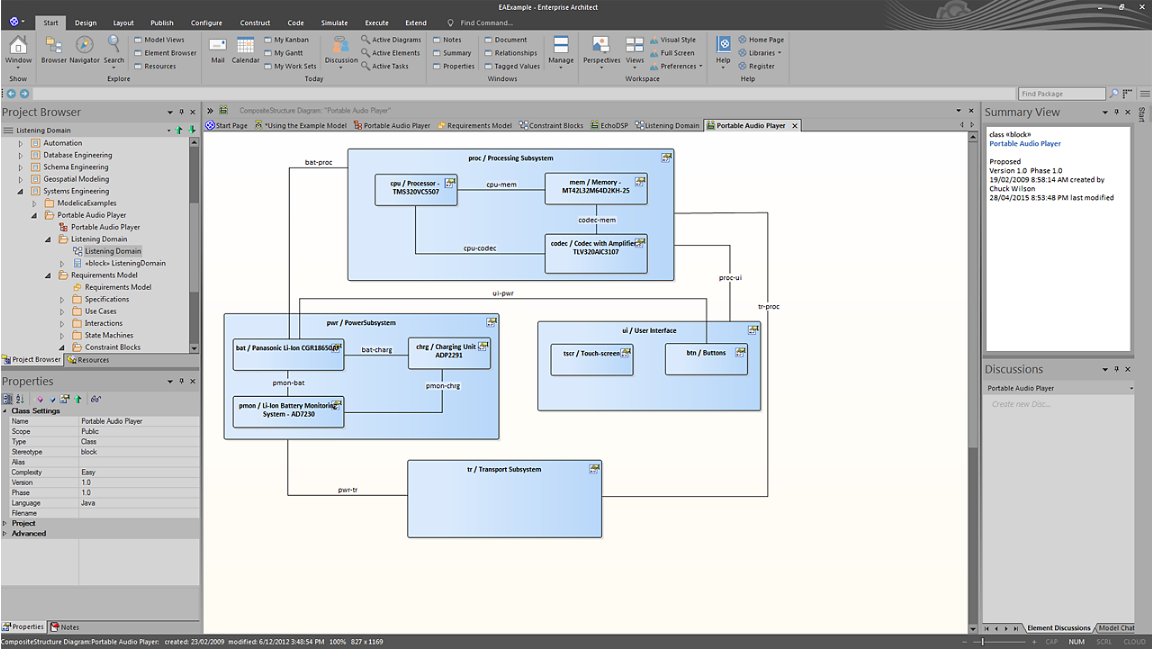Switch to the Resources tab below browser
1152x649 pixels.
(88, 360)
